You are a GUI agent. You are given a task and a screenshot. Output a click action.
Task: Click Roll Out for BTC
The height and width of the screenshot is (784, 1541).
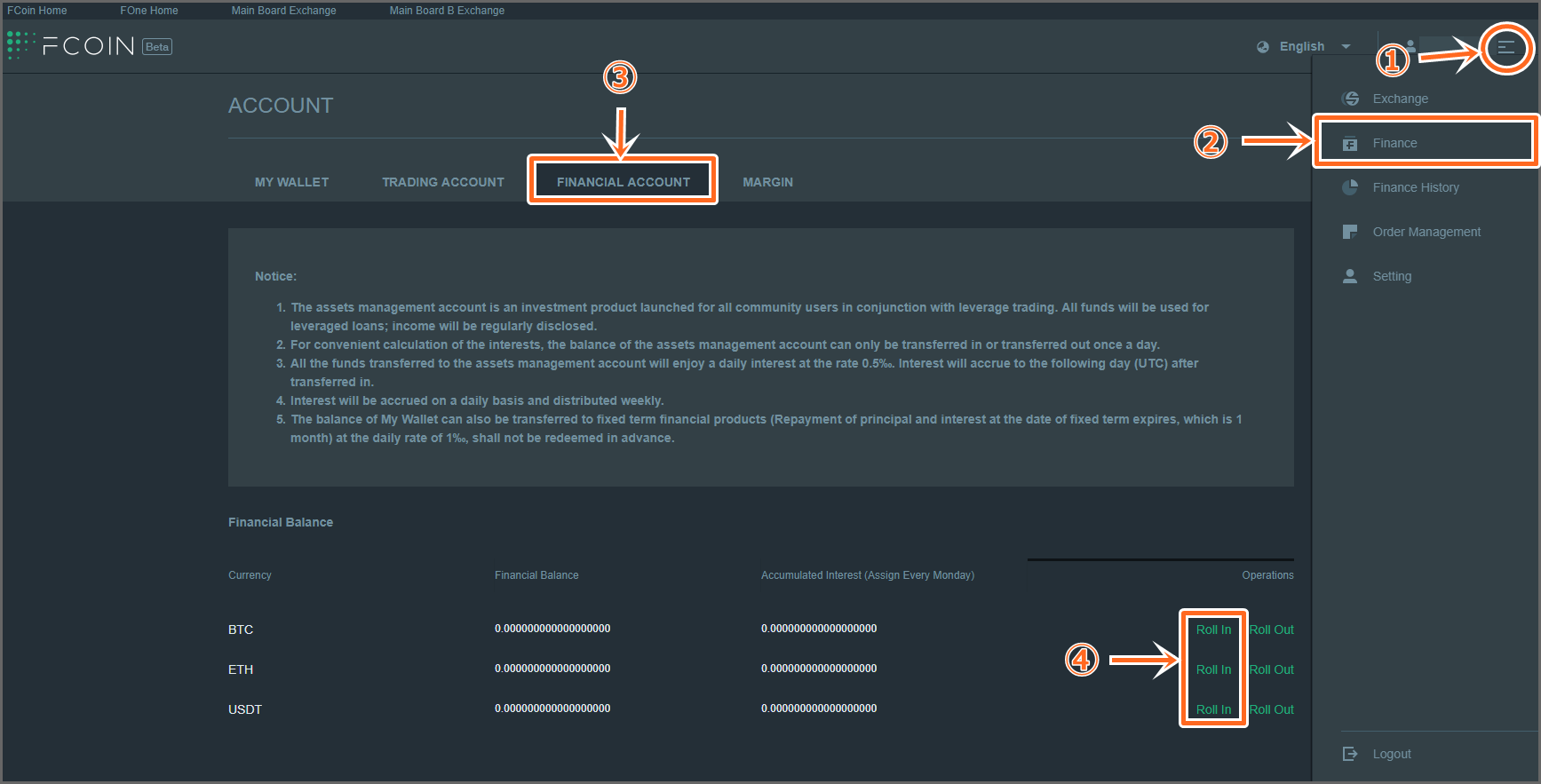point(1272,630)
